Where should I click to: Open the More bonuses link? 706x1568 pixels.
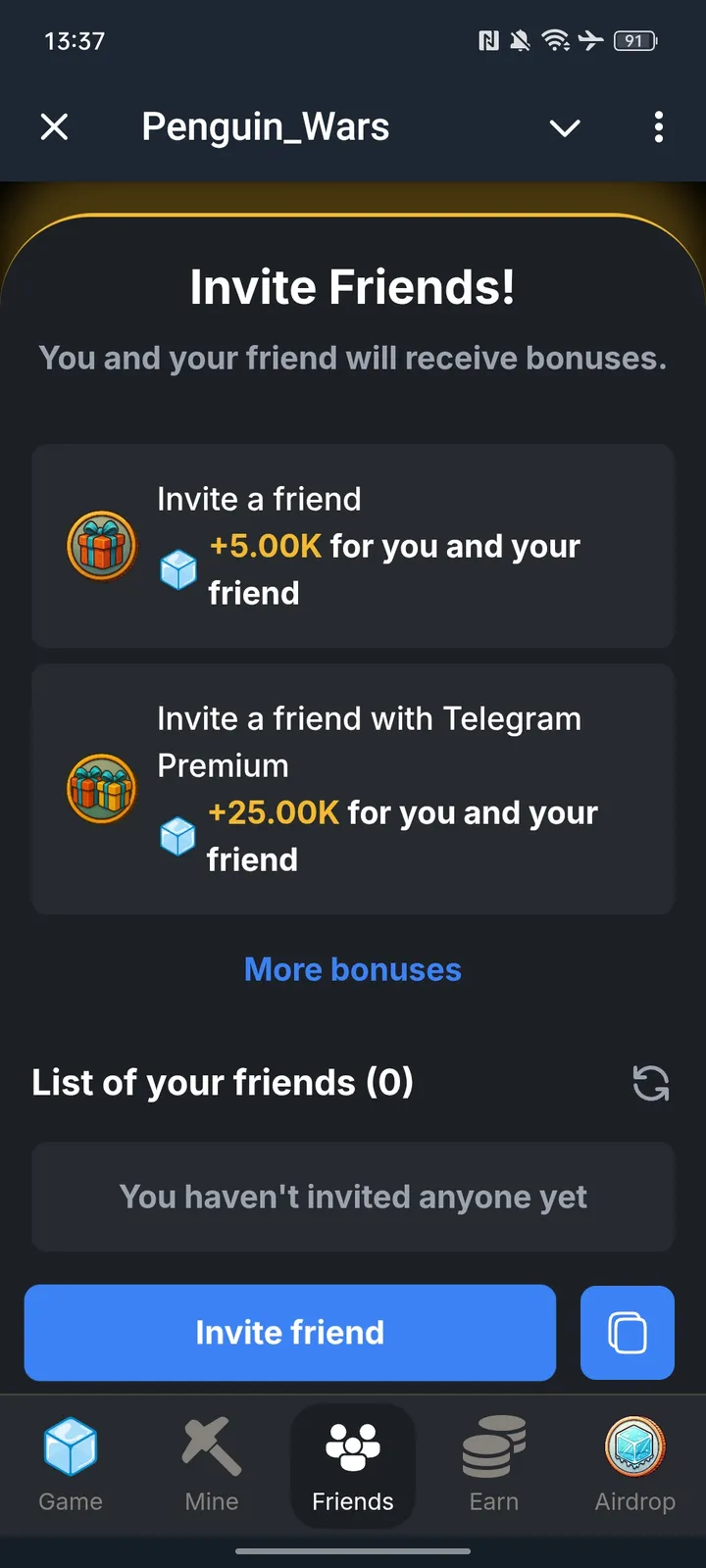click(x=353, y=969)
